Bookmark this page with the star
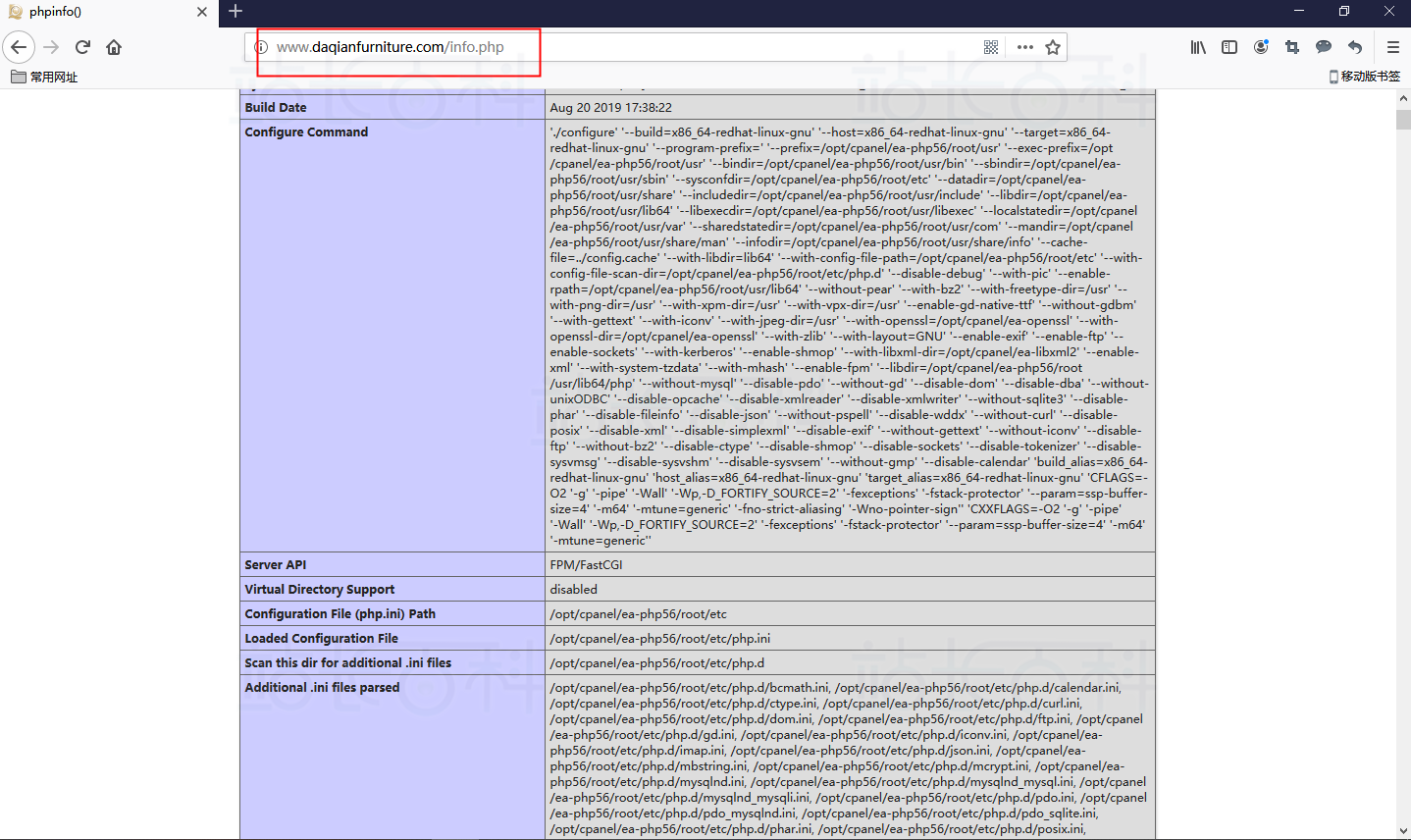 (1053, 47)
